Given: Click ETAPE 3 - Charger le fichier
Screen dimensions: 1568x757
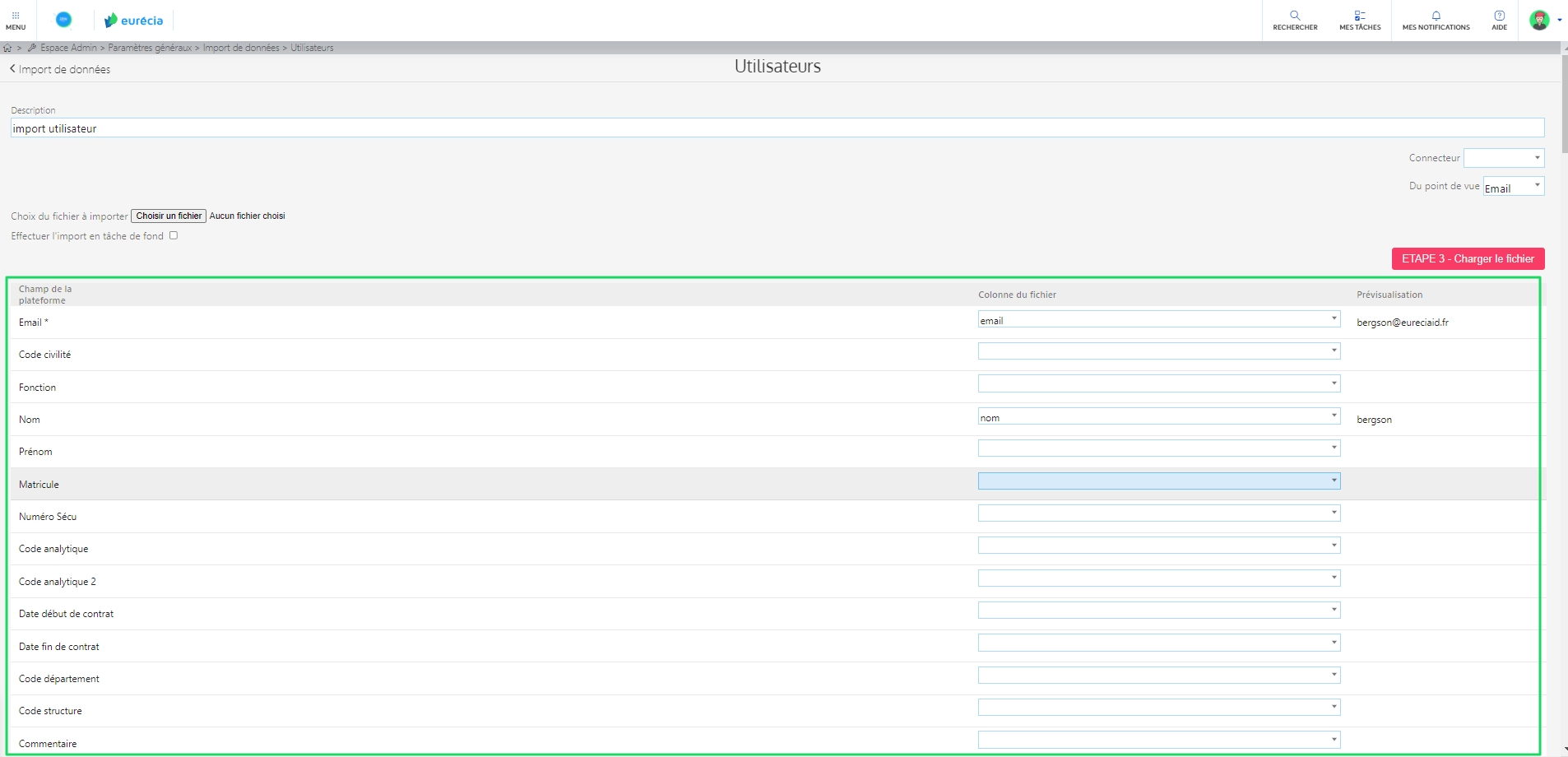Looking at the screenshot, I should (1468, 258).
